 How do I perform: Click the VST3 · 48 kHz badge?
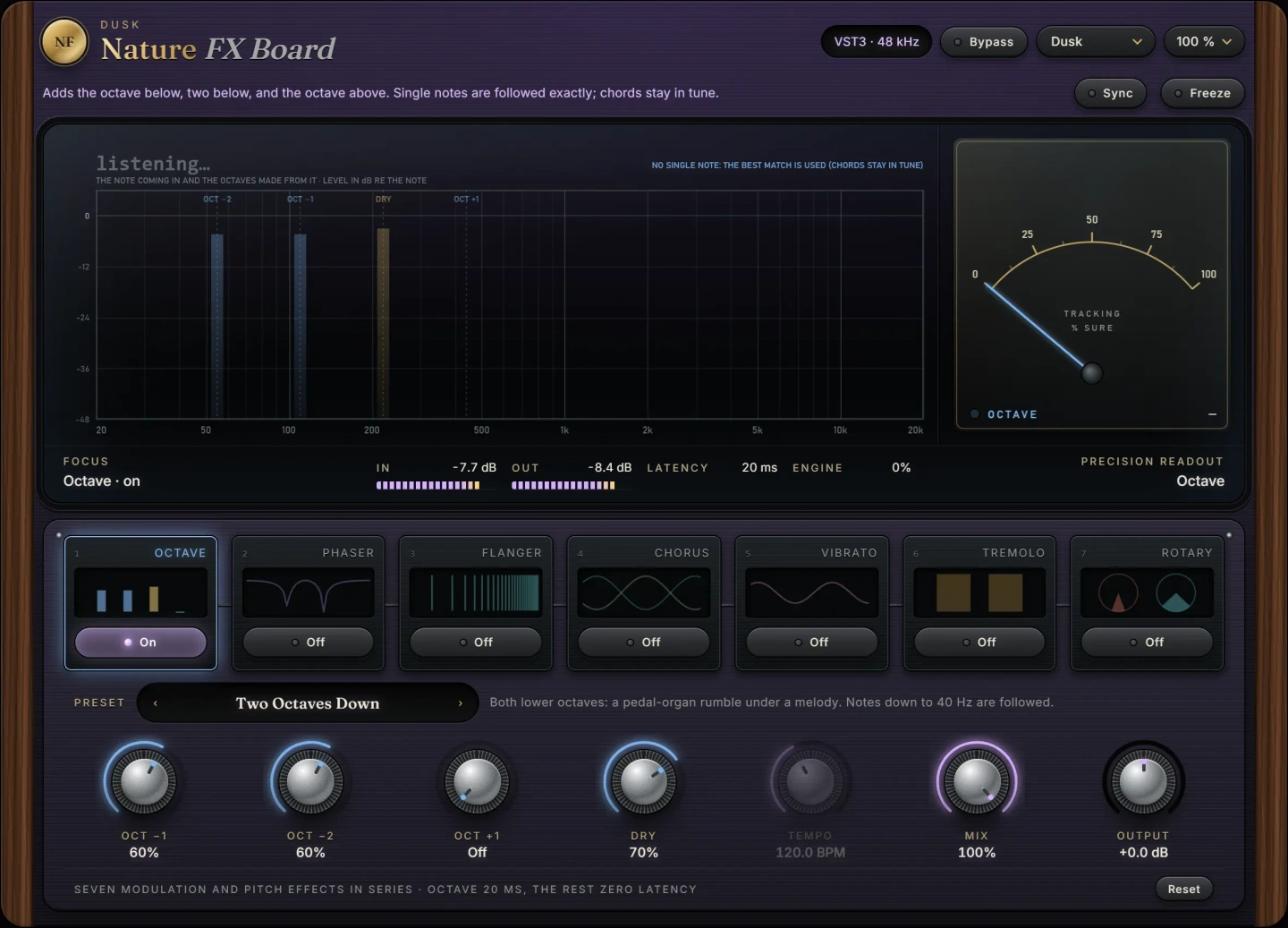[x=877, y=42]
